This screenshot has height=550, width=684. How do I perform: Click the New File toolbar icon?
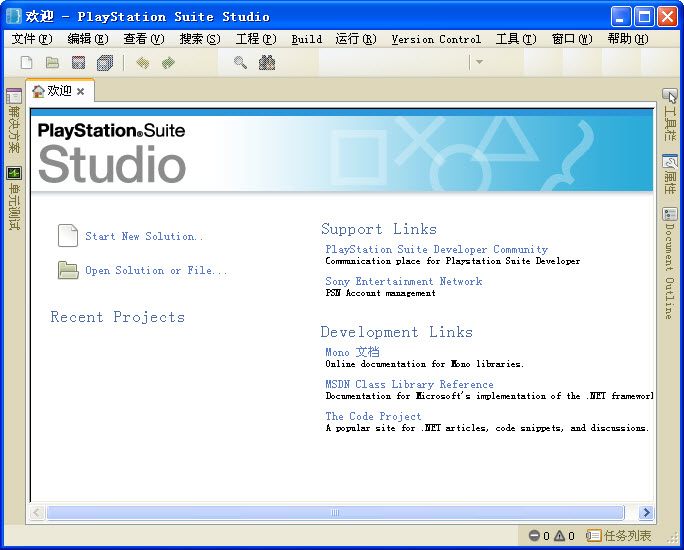click(x=27, y=63)
